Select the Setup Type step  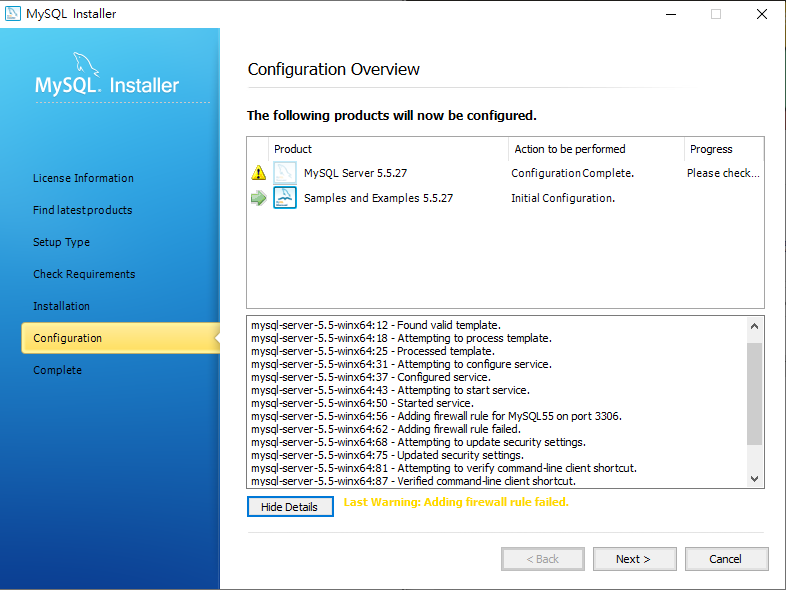[61, 242]
